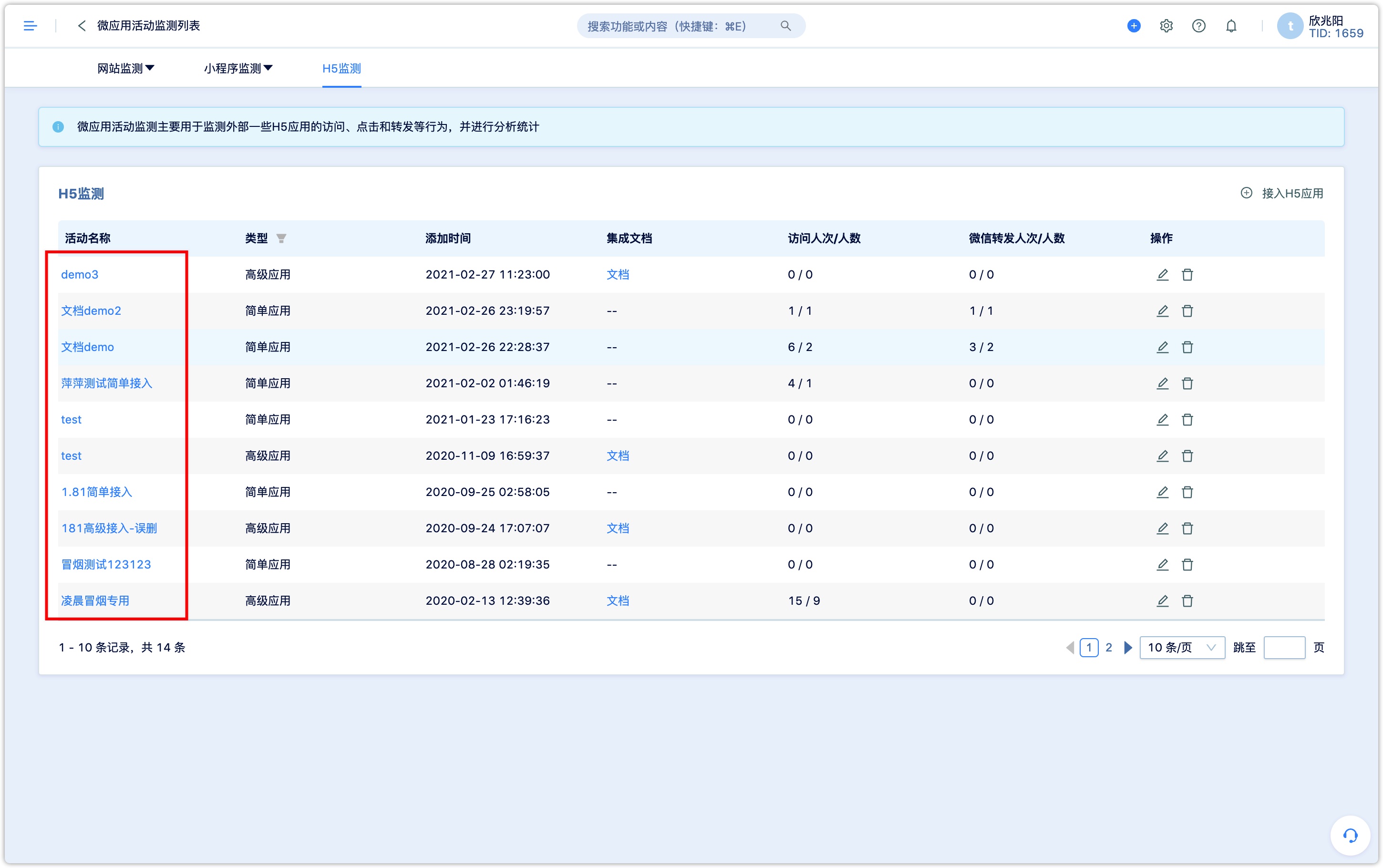
Task: Click the 6 / 2 visit count
Action: tap(799, 347)
